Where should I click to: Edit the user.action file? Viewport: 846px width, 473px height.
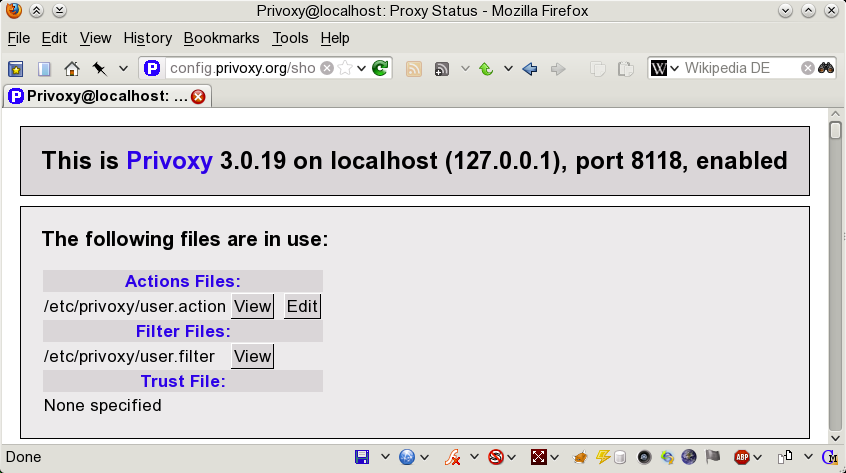(302, 306)
